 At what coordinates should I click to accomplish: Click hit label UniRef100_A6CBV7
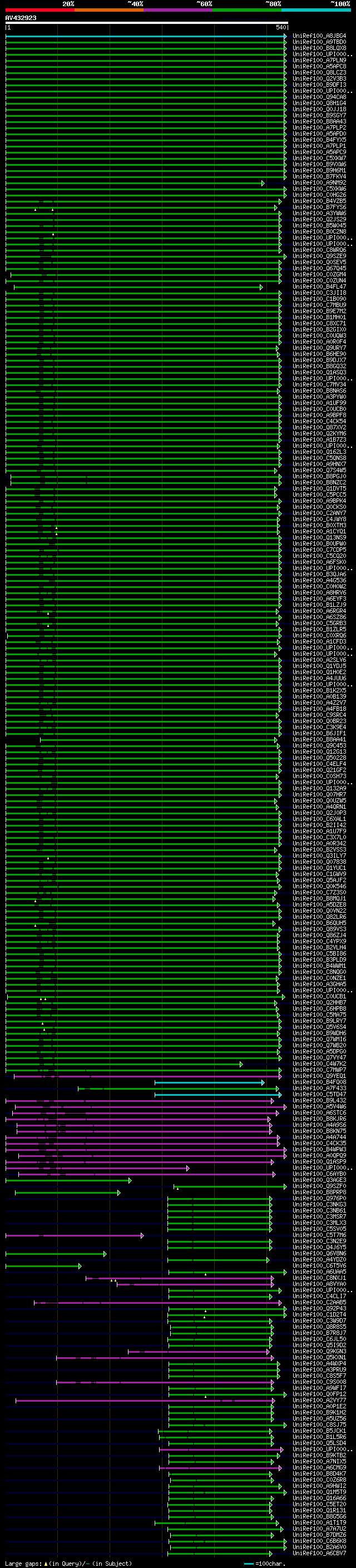coord(319,1553)
